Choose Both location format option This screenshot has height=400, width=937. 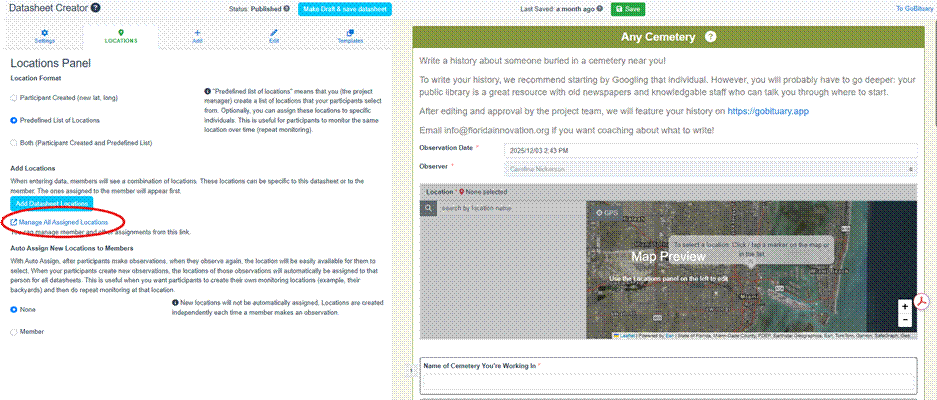click(14, 143)
